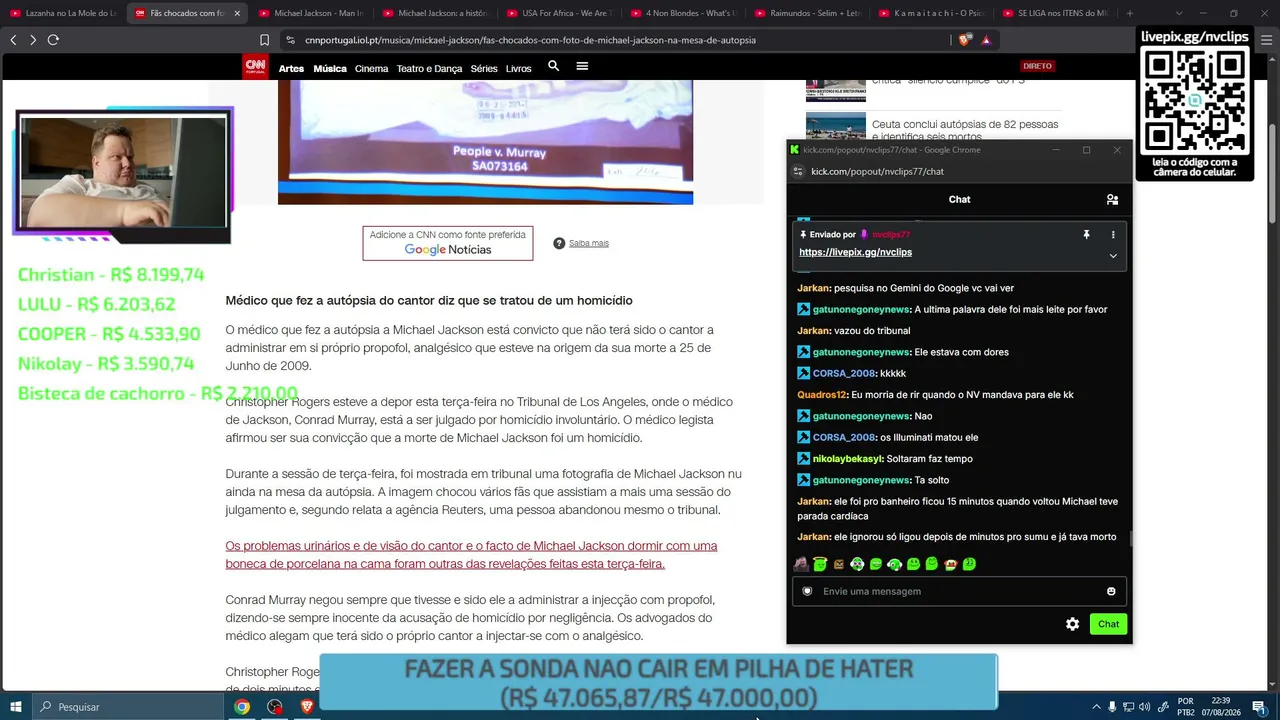Reload the CNN Portugal page
The width and height of the screenshot is (1280, 720).
tap(53, 40)
